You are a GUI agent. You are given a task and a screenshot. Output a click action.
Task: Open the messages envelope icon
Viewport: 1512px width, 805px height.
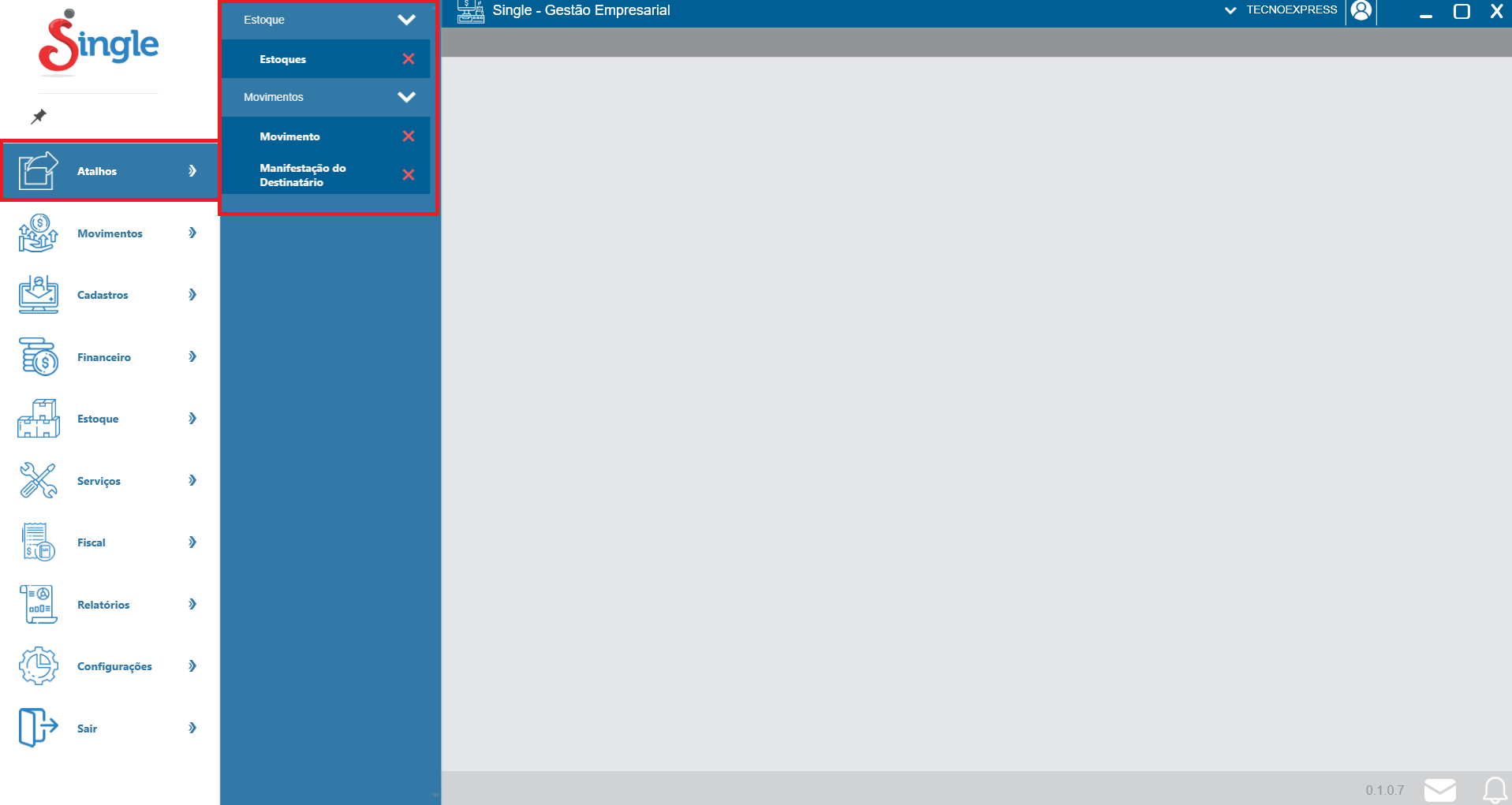click(1439, 789)
